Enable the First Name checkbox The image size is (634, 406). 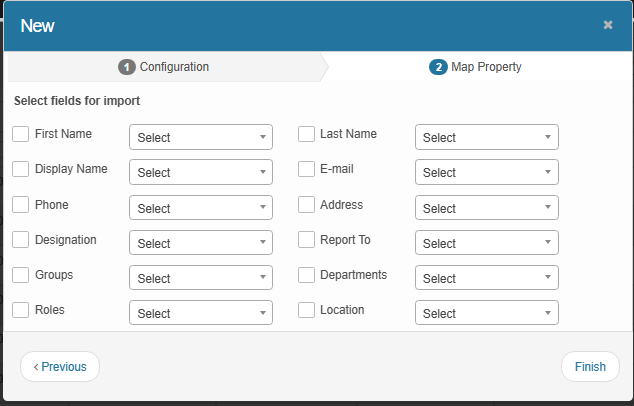pyautogui.click(x=21, y=134)
